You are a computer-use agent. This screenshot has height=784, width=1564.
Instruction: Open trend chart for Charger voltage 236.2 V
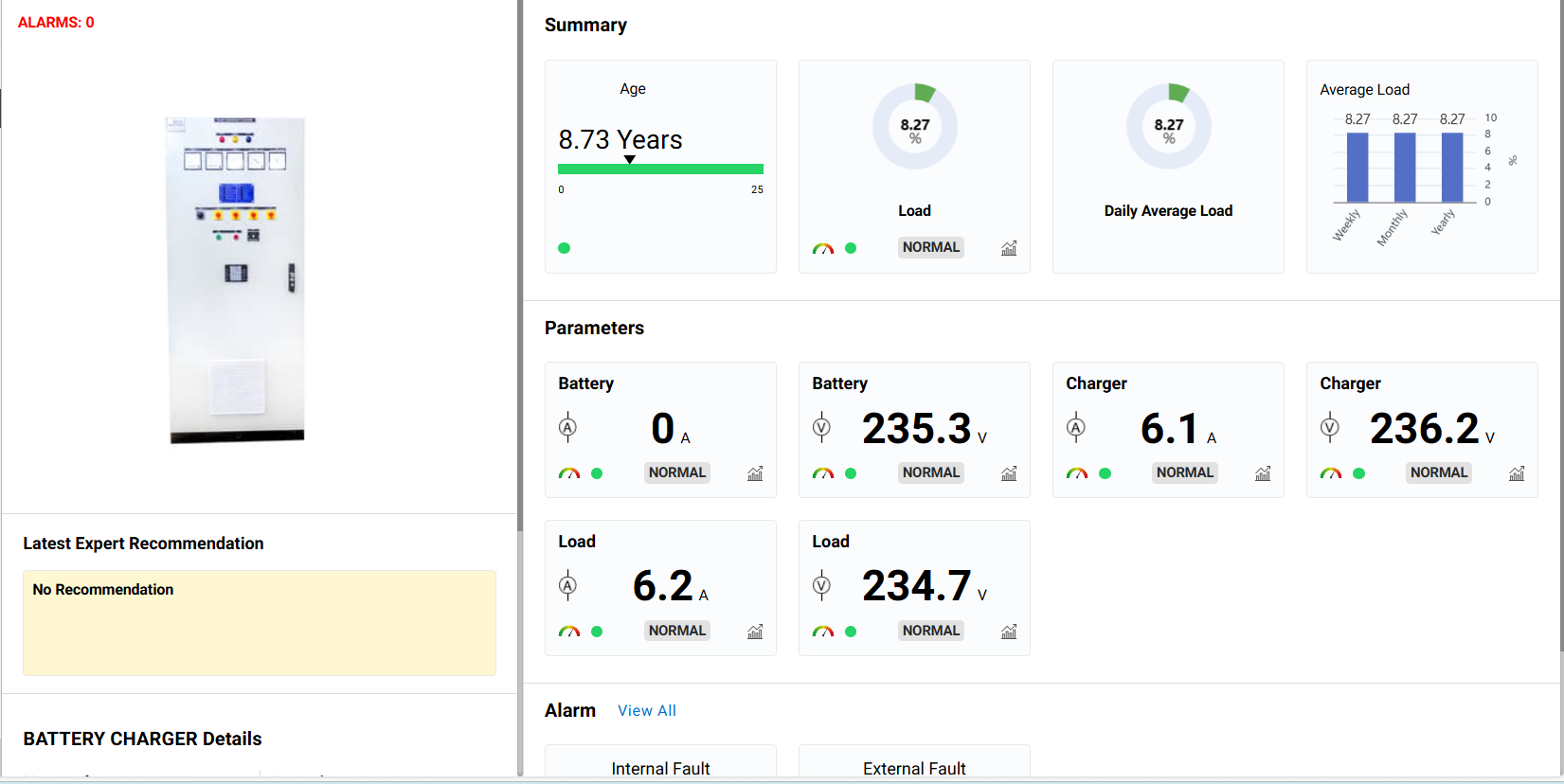coord(1517,473)
